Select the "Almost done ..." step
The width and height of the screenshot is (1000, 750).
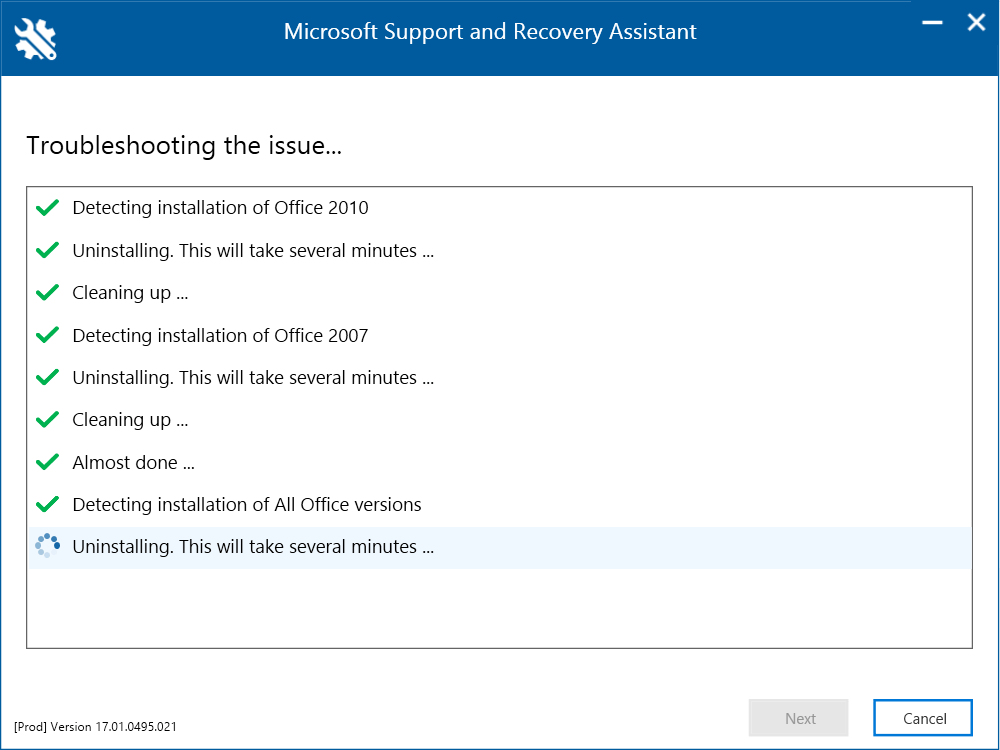133,462
